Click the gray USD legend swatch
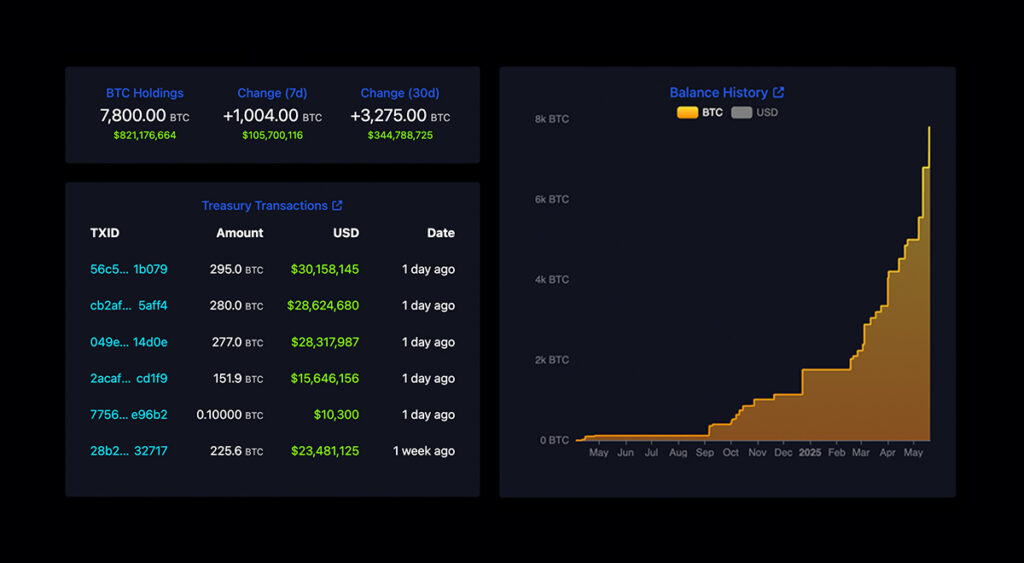Screen dimensions: 1024x563 click(741, 113)
